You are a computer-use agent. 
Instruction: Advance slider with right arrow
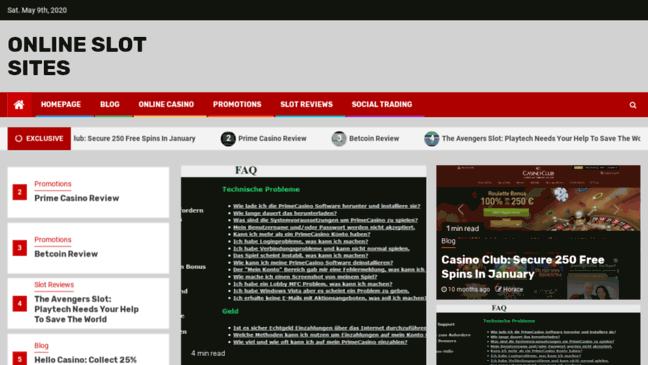pyautogui.click(x=616, y=209)
